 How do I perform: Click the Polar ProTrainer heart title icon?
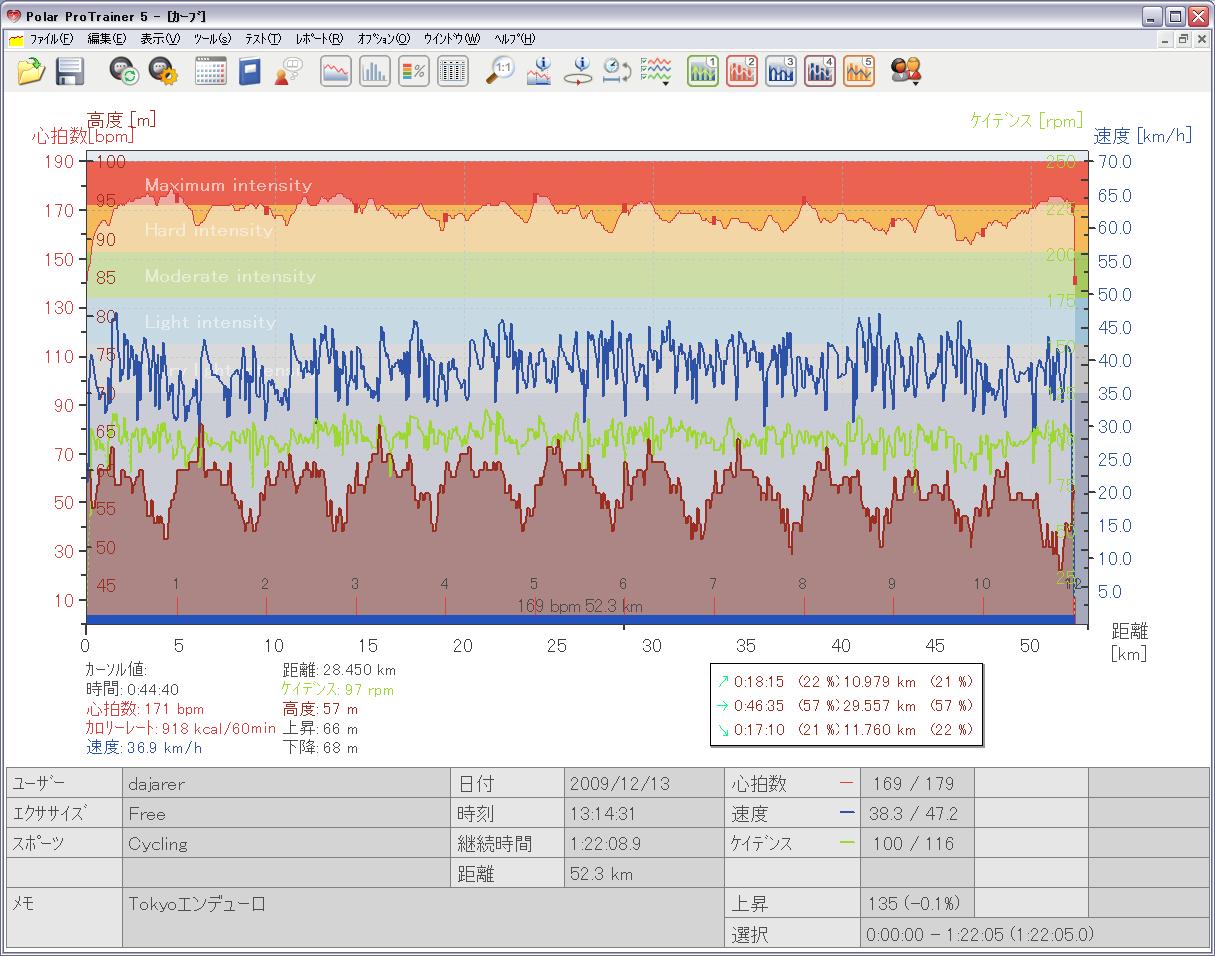[13, 16]
